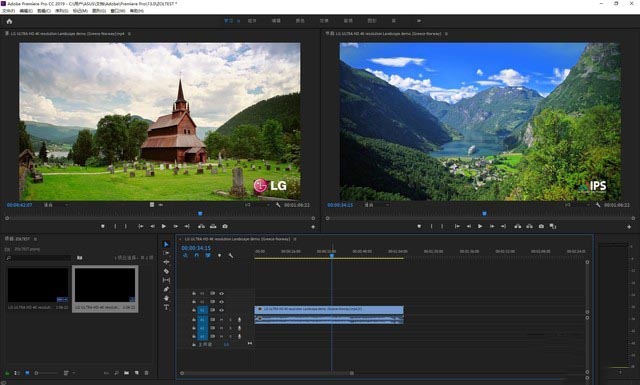Open Source monitor button editor plus
Image resolution: width=640 pixels, height=385 pixels.
[313, 227]
